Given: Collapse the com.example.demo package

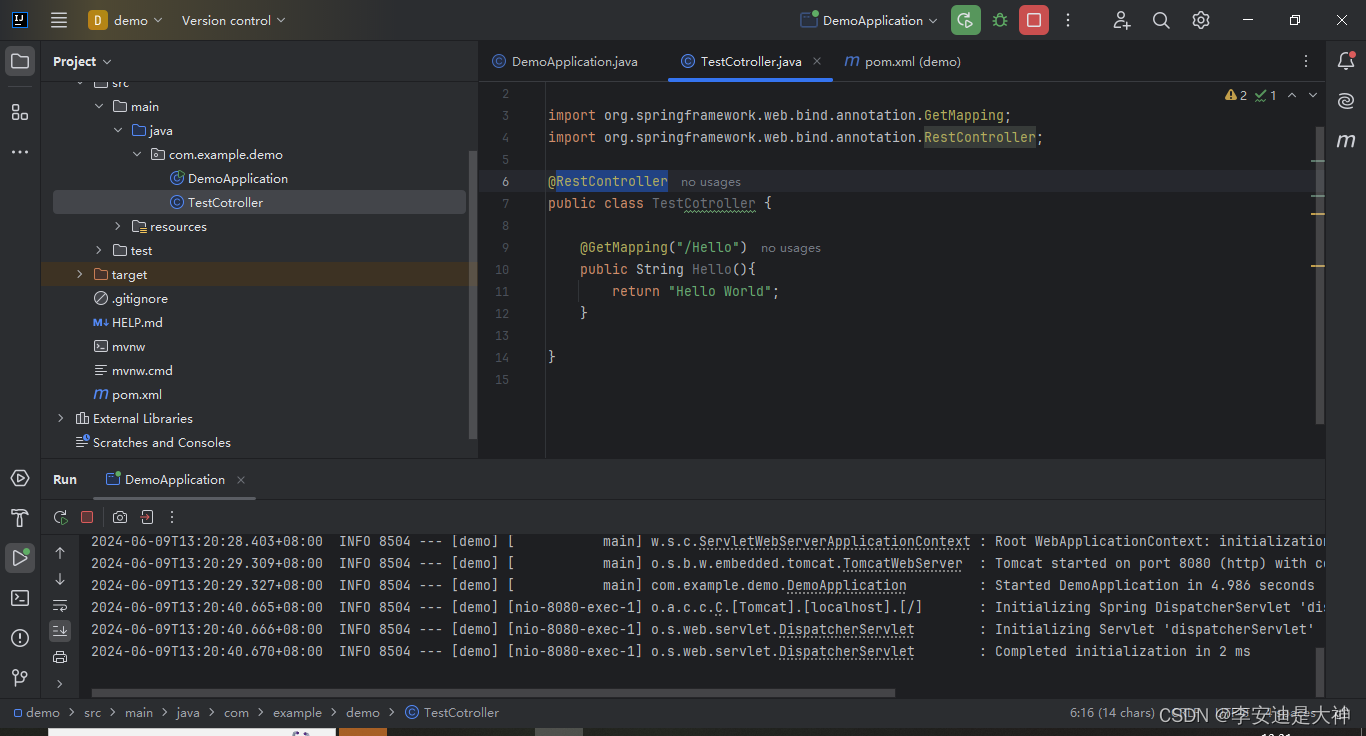Looking at the screenshot, I should click(x=137, y=154).
